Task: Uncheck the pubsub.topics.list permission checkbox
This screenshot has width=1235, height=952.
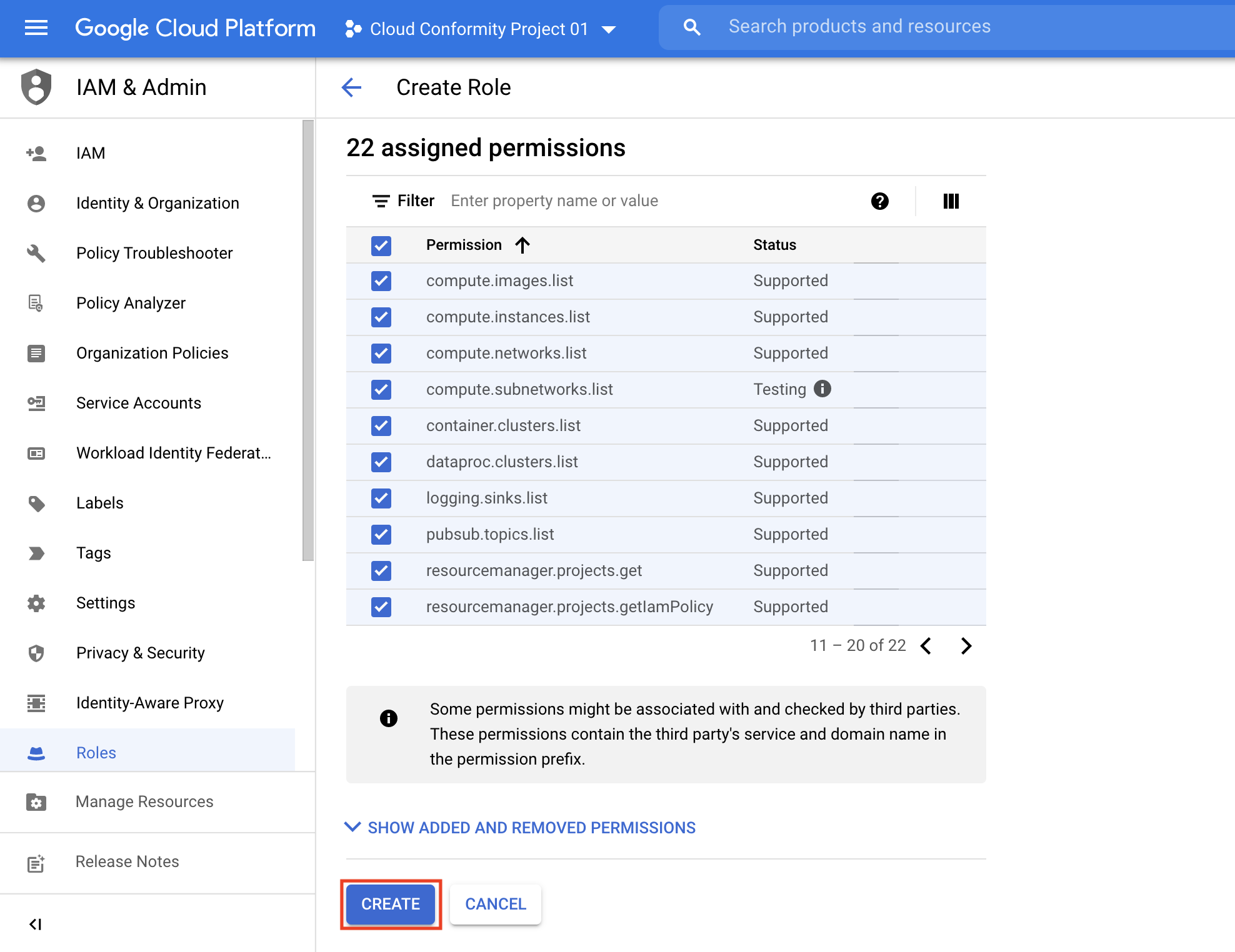Action: (381, 535)
